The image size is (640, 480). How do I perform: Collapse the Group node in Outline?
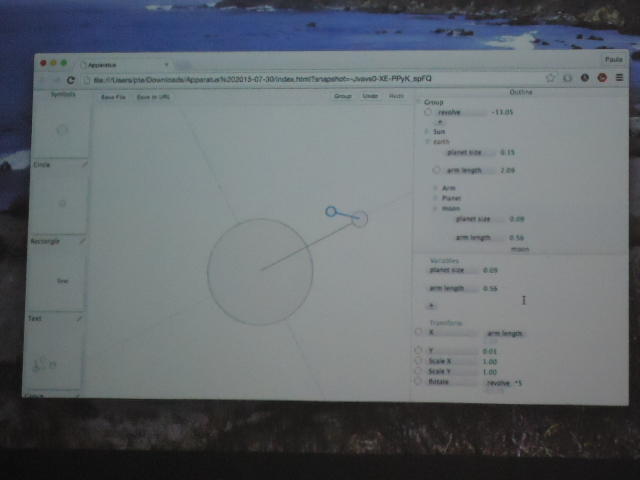tap(418, 102)
